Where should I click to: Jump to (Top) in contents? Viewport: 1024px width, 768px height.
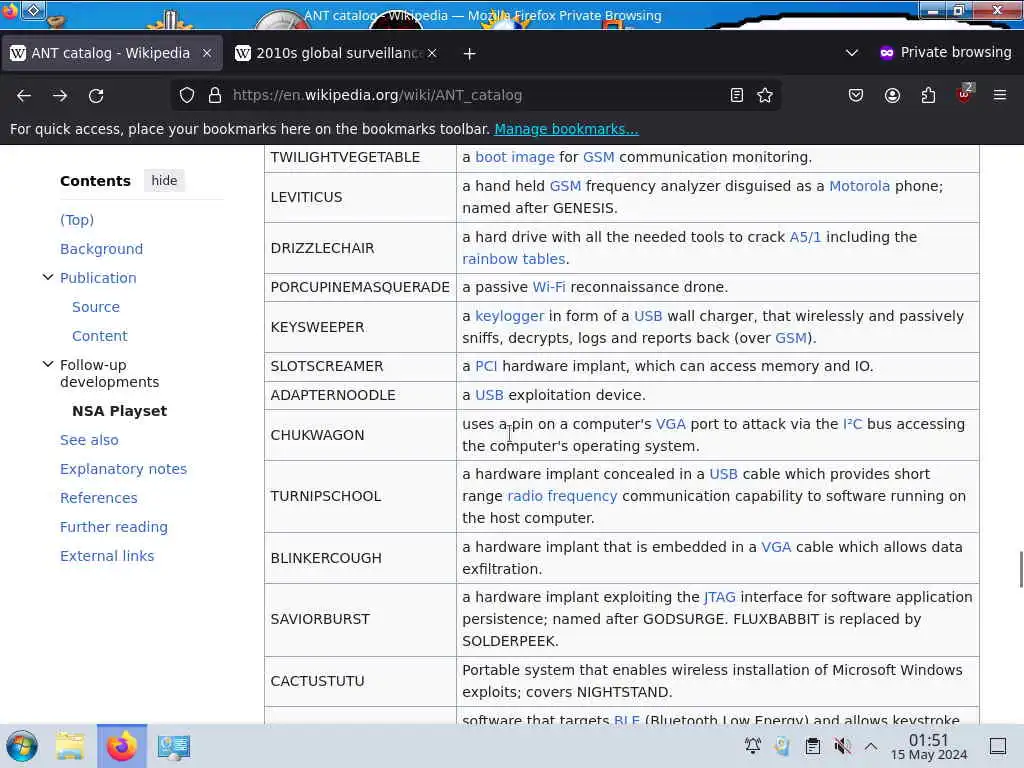(x=77, y=219)
